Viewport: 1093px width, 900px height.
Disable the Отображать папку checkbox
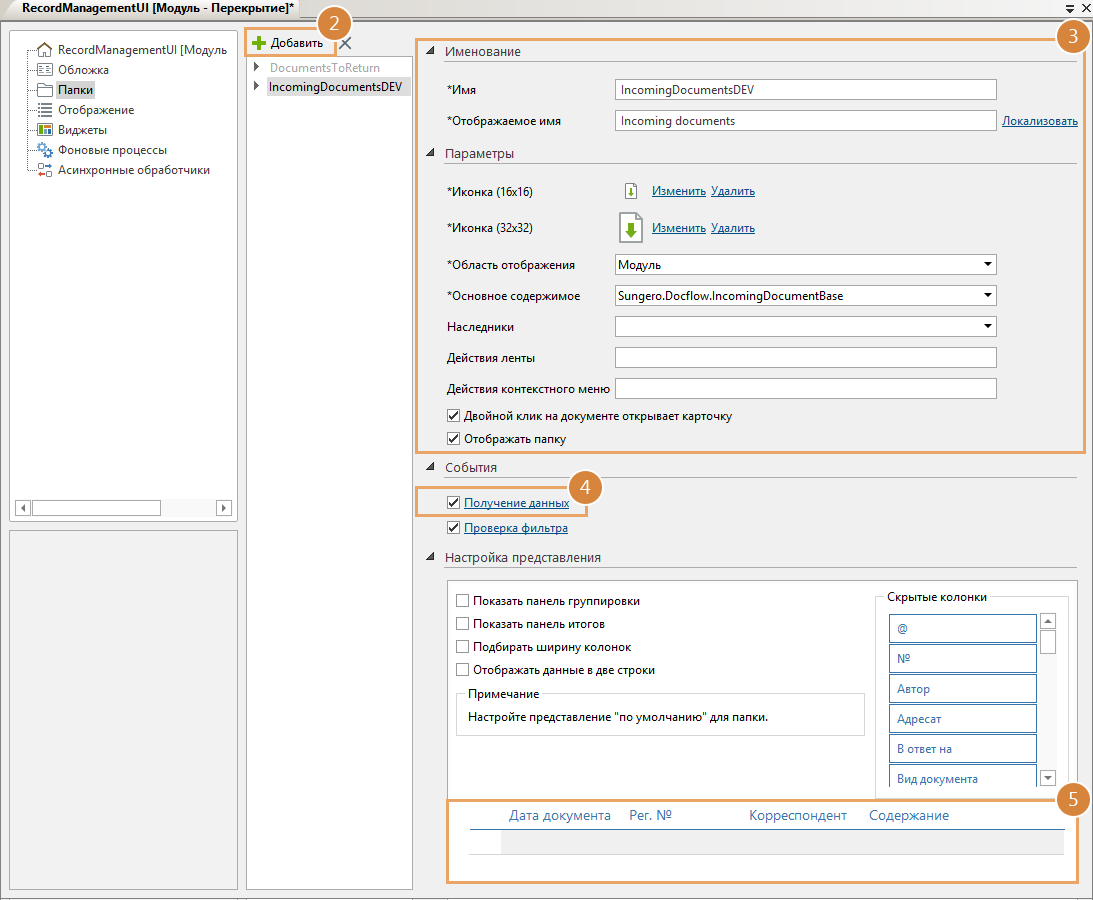pyautogui.click(x=453, y=438)
